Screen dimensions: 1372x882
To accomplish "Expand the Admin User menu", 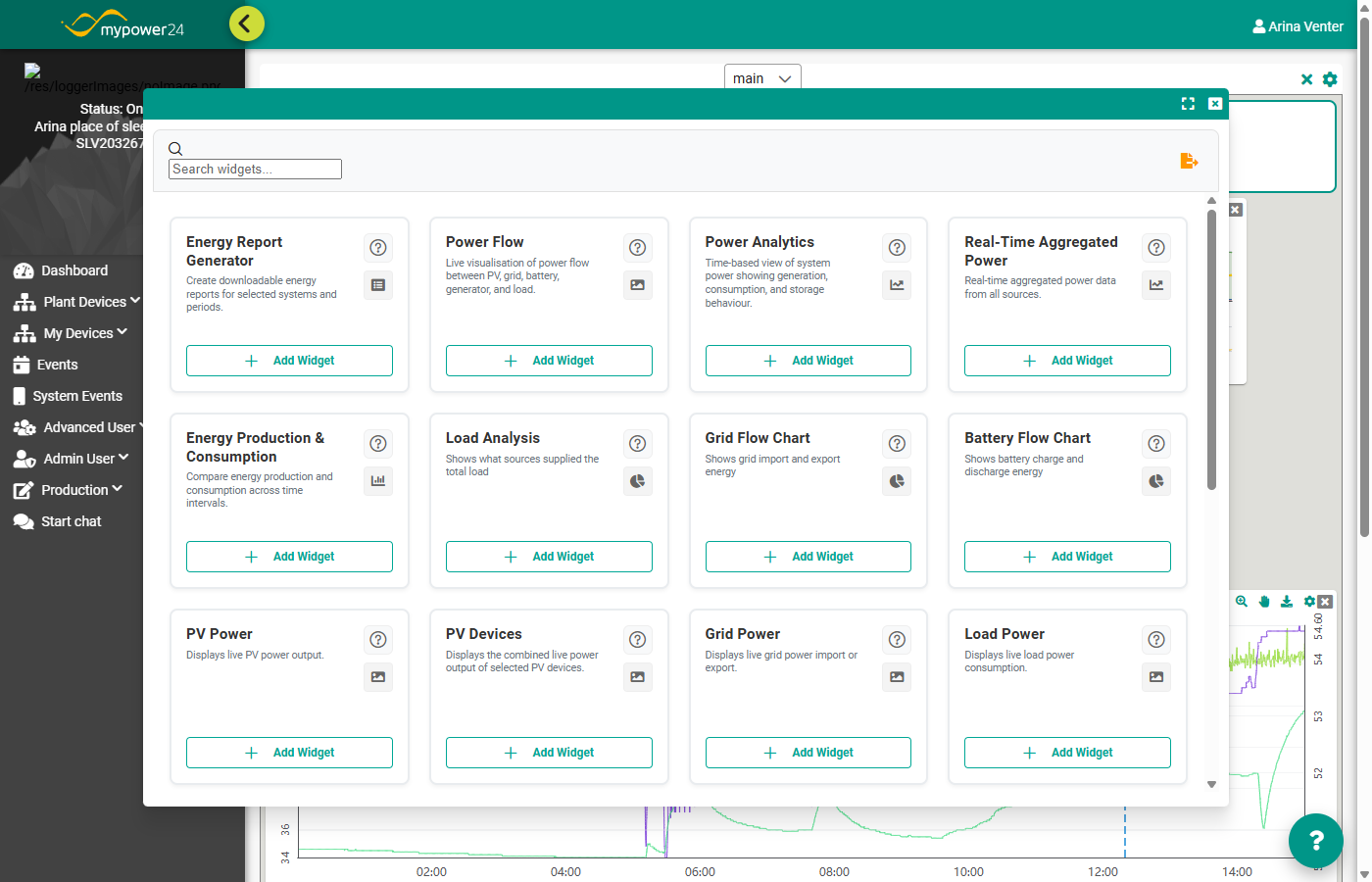I will 71,459.
